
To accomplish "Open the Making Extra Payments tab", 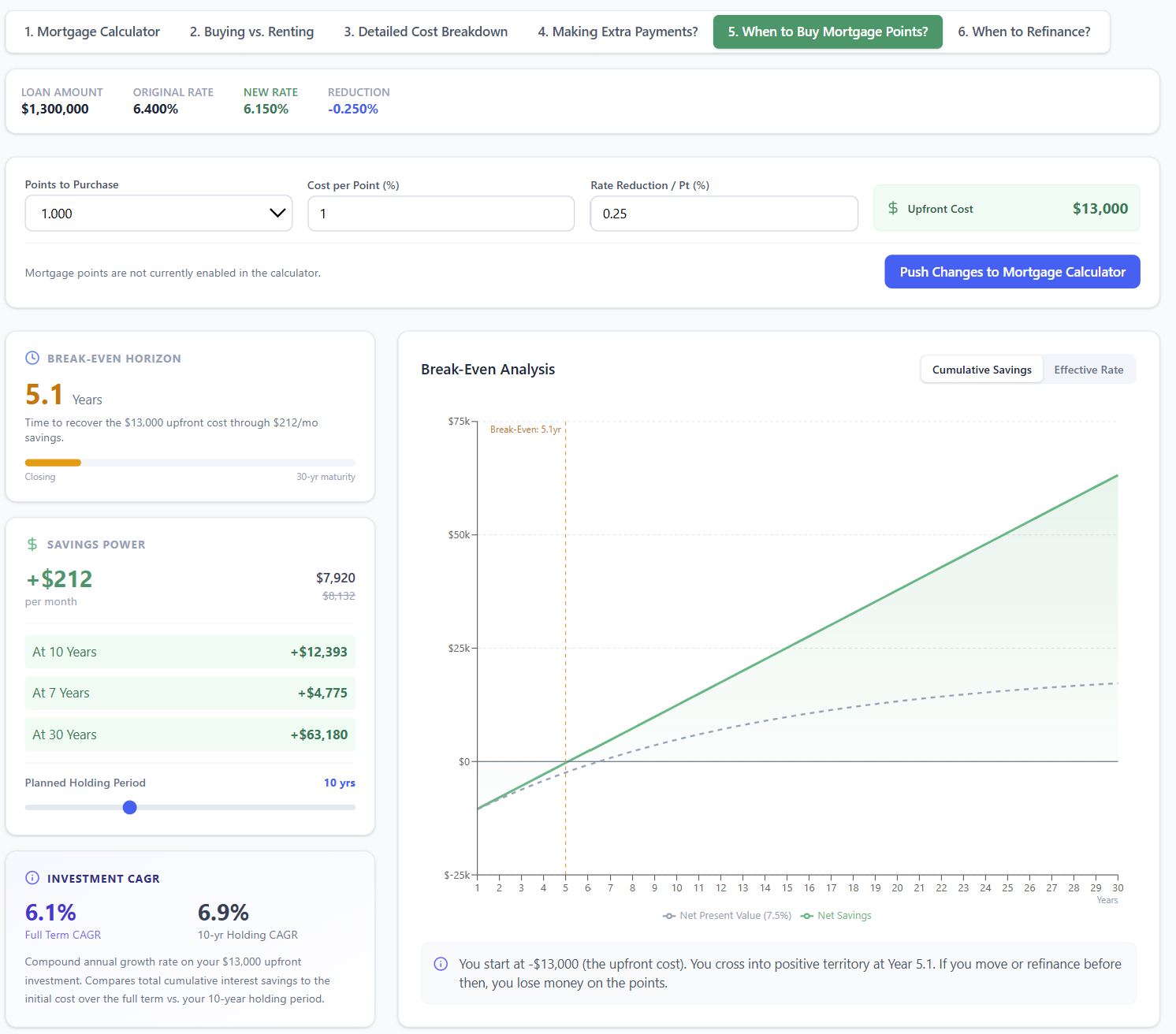I will pyautogui.click(x=617, y=32).
